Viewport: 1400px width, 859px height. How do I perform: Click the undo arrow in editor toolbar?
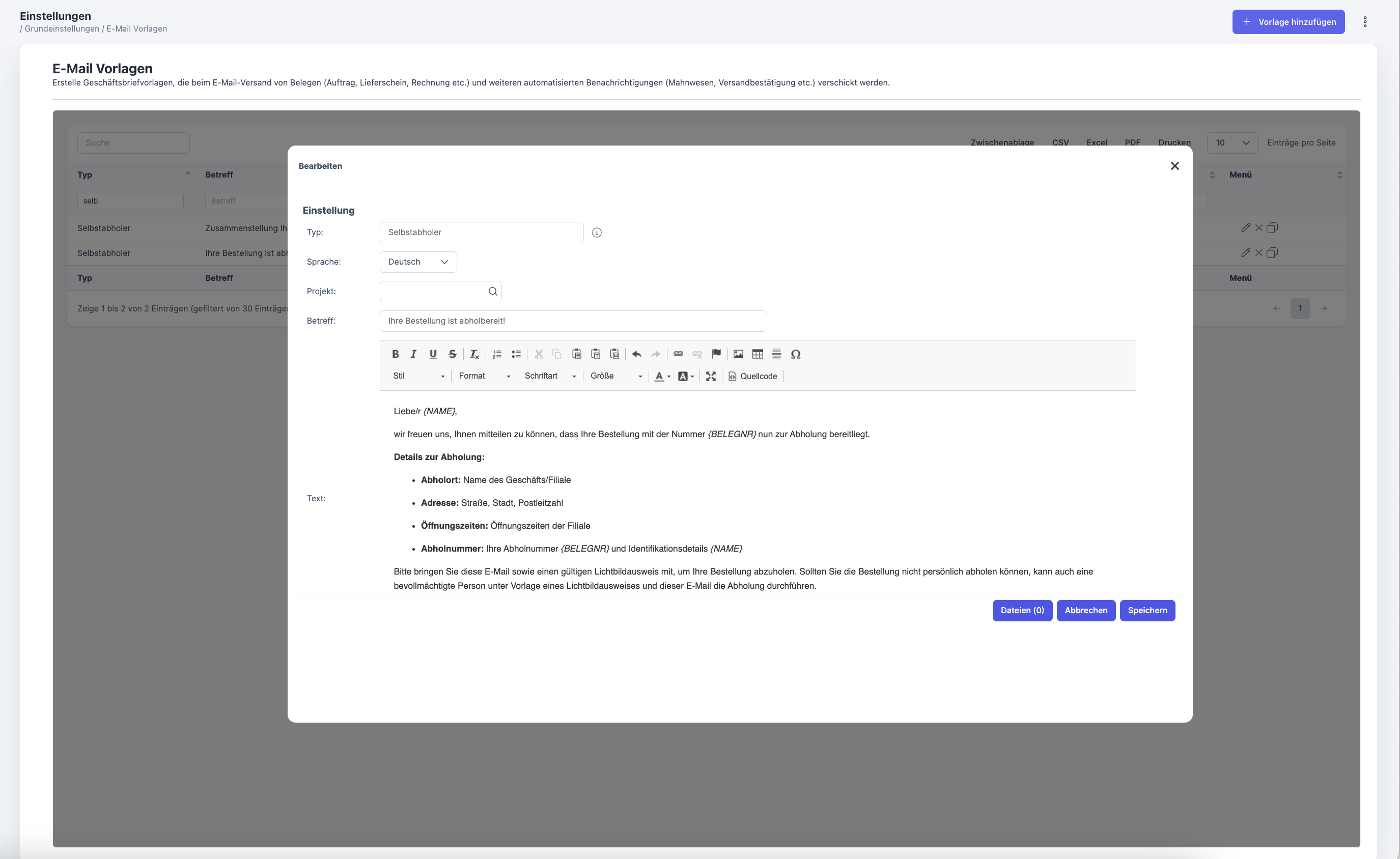(636, 354)
